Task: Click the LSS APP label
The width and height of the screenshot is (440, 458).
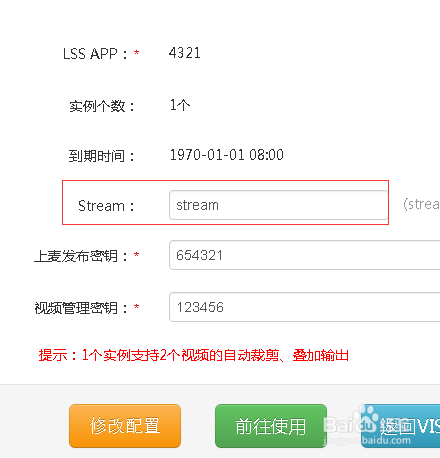Action: (x=95, y=54)
